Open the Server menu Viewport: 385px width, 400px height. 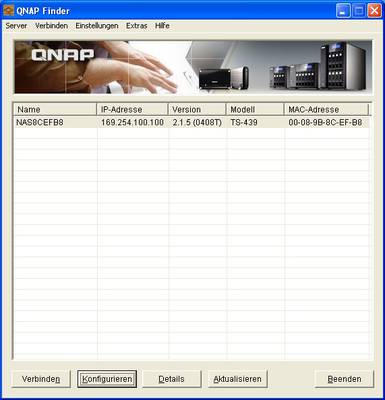tap(16, 26)
